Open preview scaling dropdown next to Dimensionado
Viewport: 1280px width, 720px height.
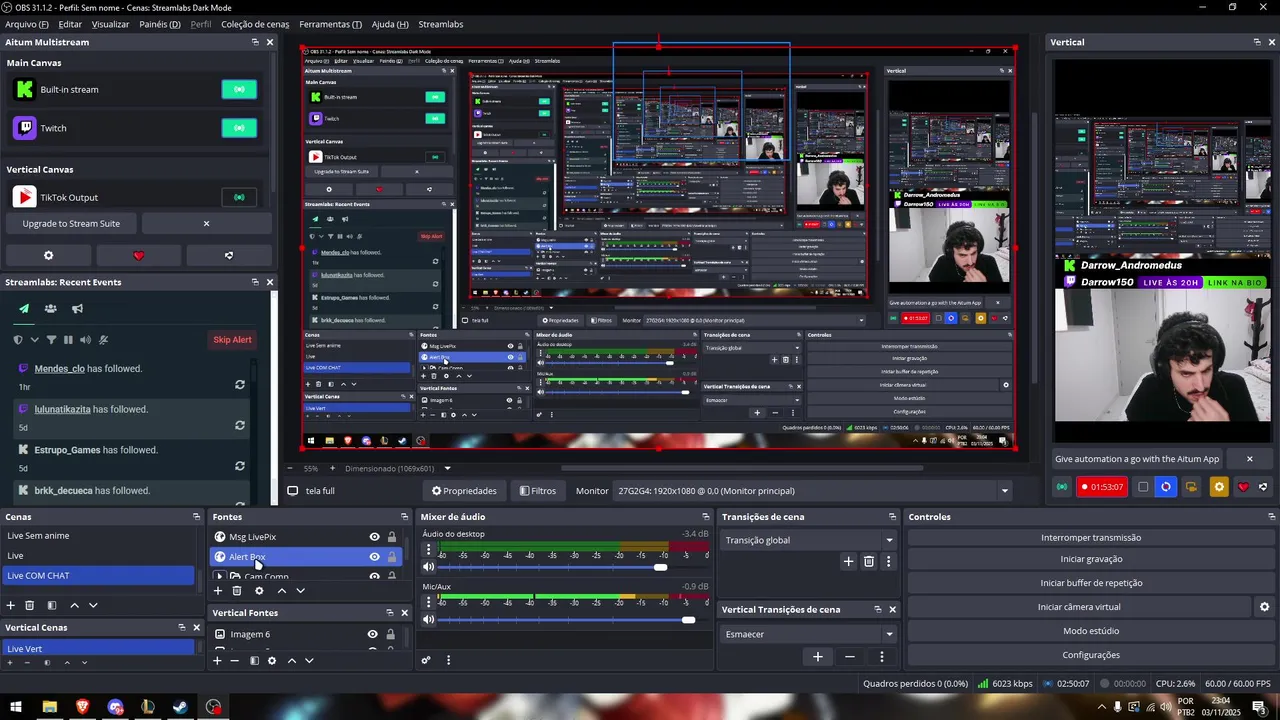(x=447, y=468)
